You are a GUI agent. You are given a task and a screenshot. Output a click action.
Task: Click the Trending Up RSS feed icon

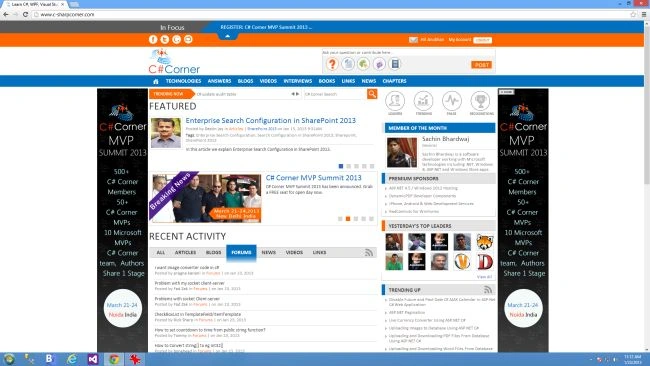pyautogui.click(x=488, y=289)
